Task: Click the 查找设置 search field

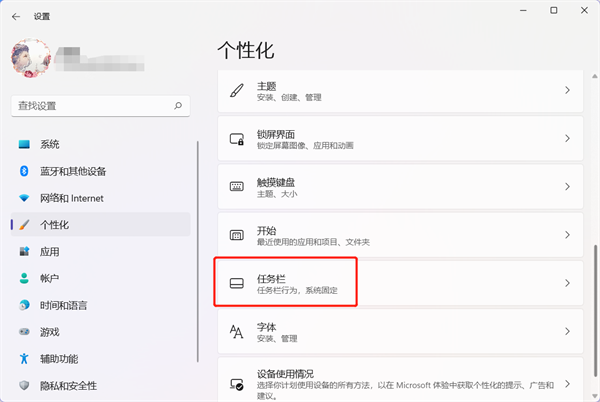Action: click(92, 105)
